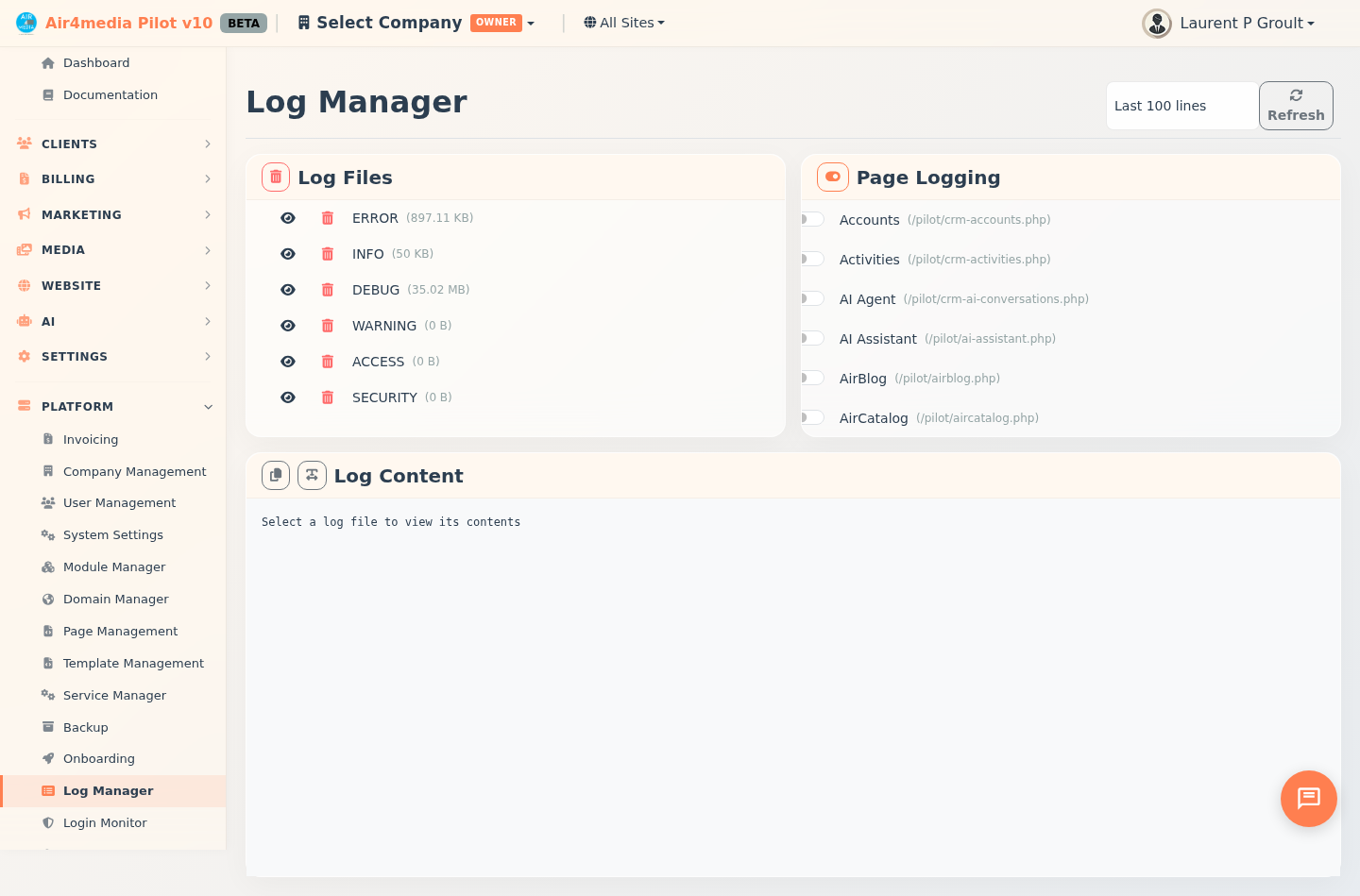The image size is (1360, 896).
Task: Click the trash icon beside Log Files heading
Action: (x=275, y=177)
